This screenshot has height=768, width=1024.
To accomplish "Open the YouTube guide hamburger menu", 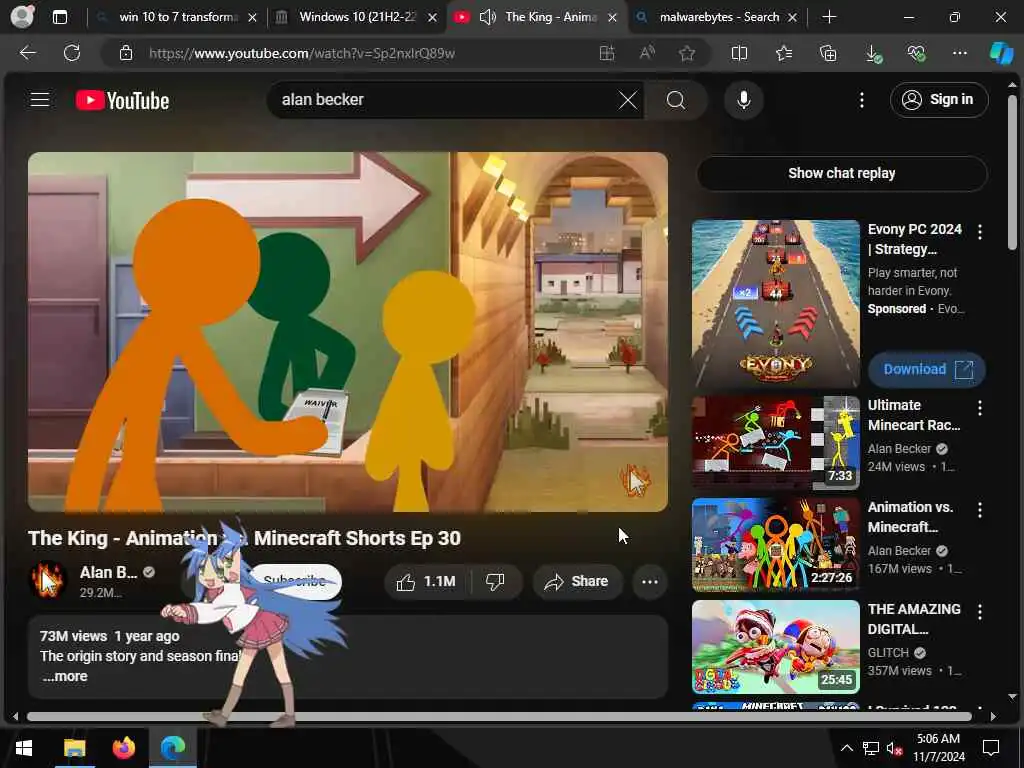I will [40, 99].
